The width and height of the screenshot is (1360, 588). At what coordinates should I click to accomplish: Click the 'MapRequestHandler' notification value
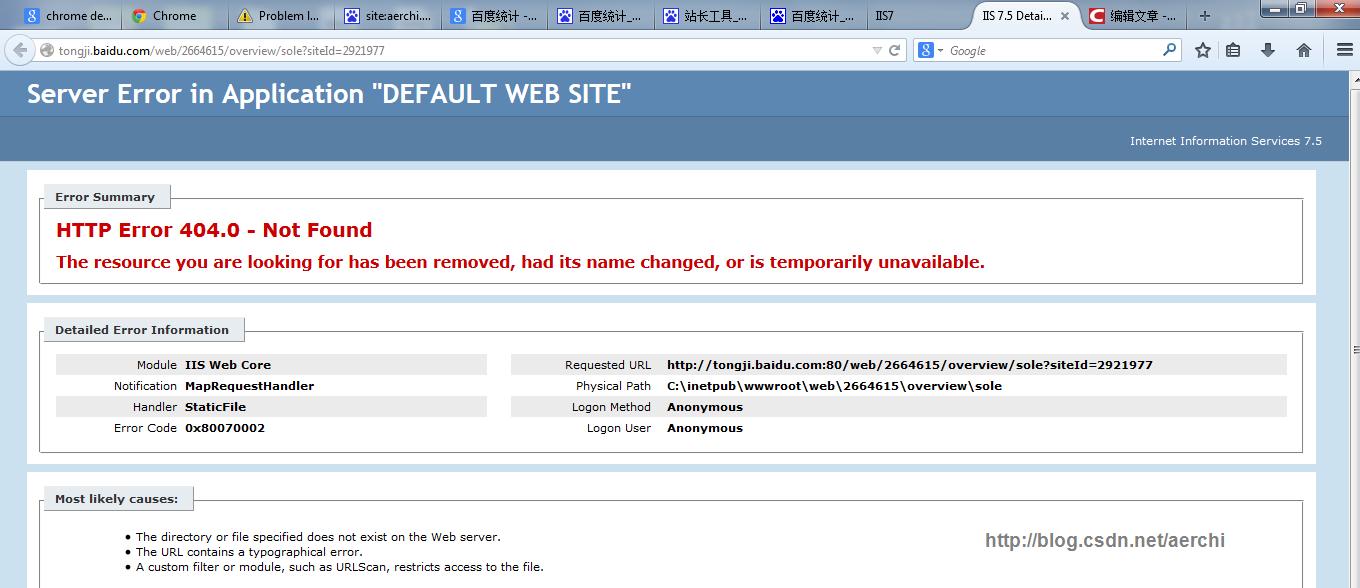click(249, 386)
